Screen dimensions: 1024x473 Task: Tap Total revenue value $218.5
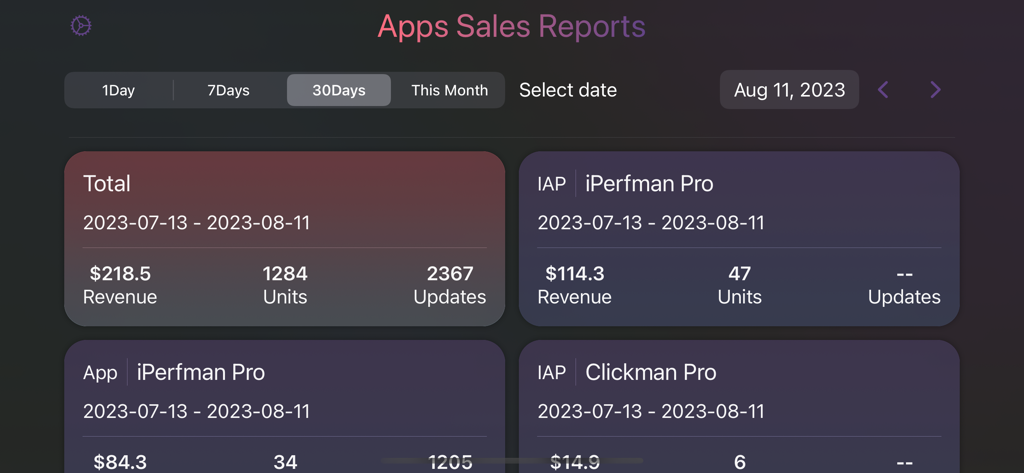point(120,274)
